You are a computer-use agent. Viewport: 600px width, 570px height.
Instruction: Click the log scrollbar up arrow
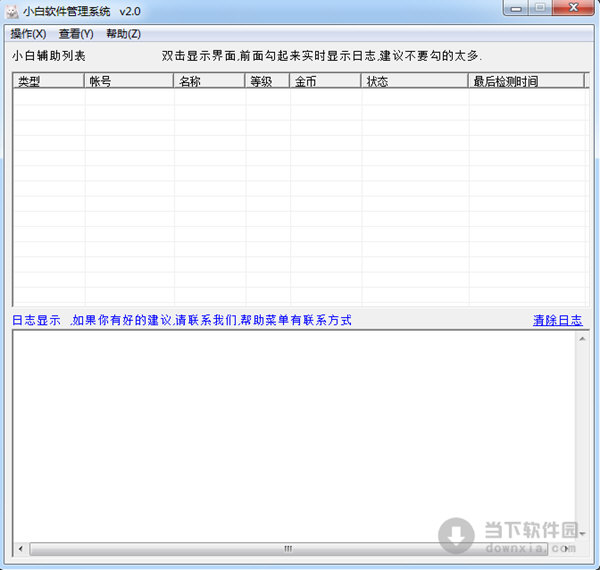click(x=582, y=339)
